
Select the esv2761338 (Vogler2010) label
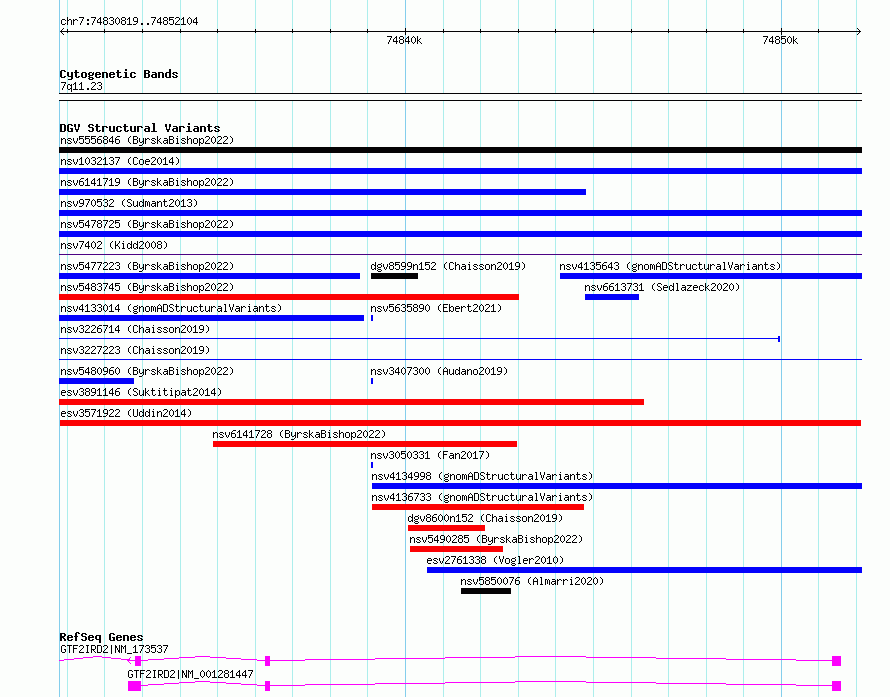coord(496,560)
